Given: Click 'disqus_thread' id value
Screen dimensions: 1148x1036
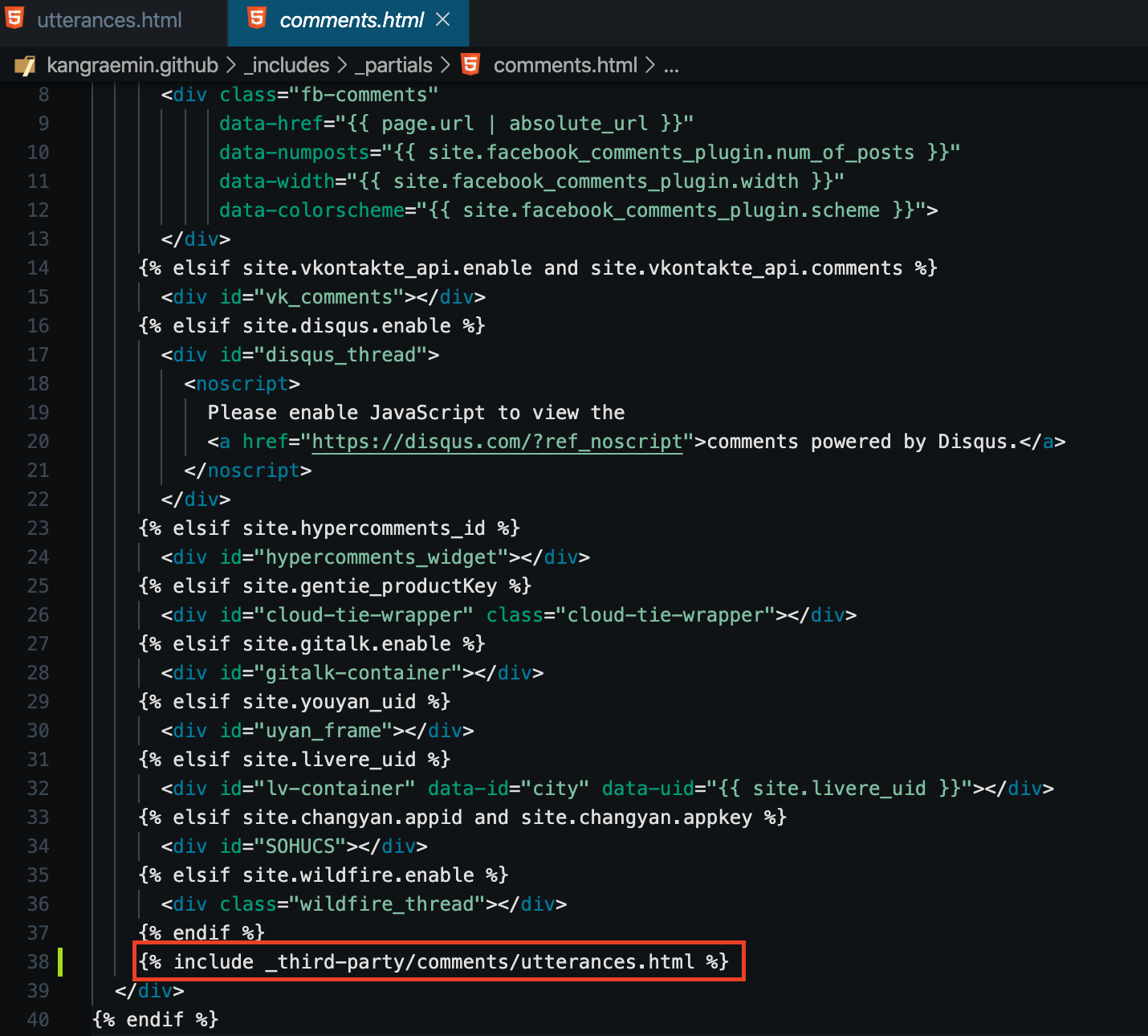Looking at the screenshot, I should 341,355.
